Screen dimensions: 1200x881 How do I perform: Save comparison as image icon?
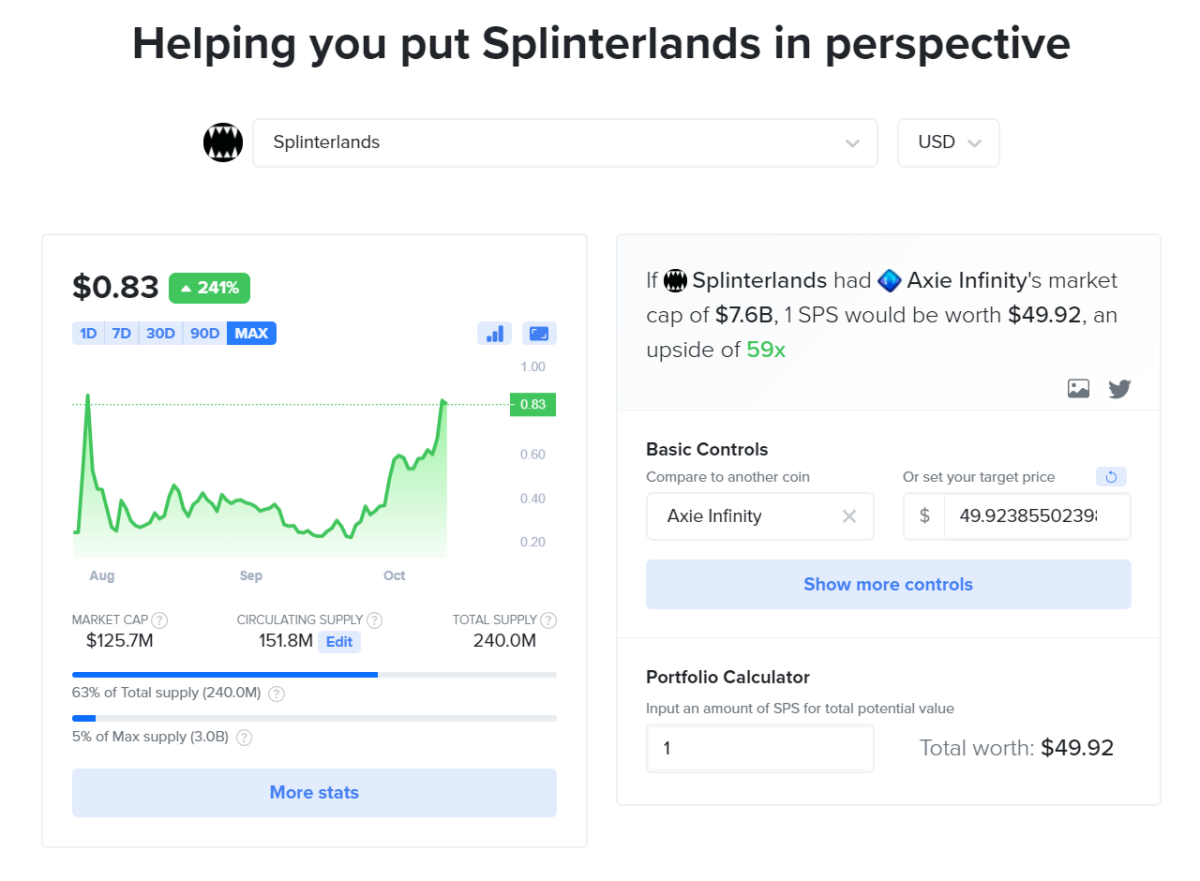tap(1078, 388)
